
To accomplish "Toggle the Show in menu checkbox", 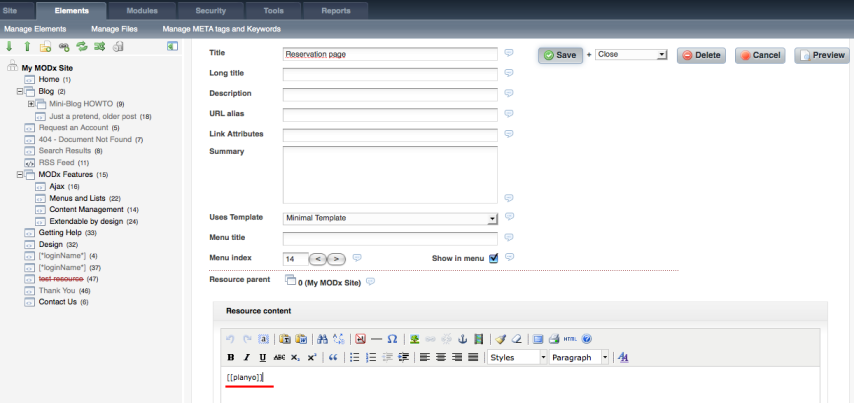I will 493,258.
